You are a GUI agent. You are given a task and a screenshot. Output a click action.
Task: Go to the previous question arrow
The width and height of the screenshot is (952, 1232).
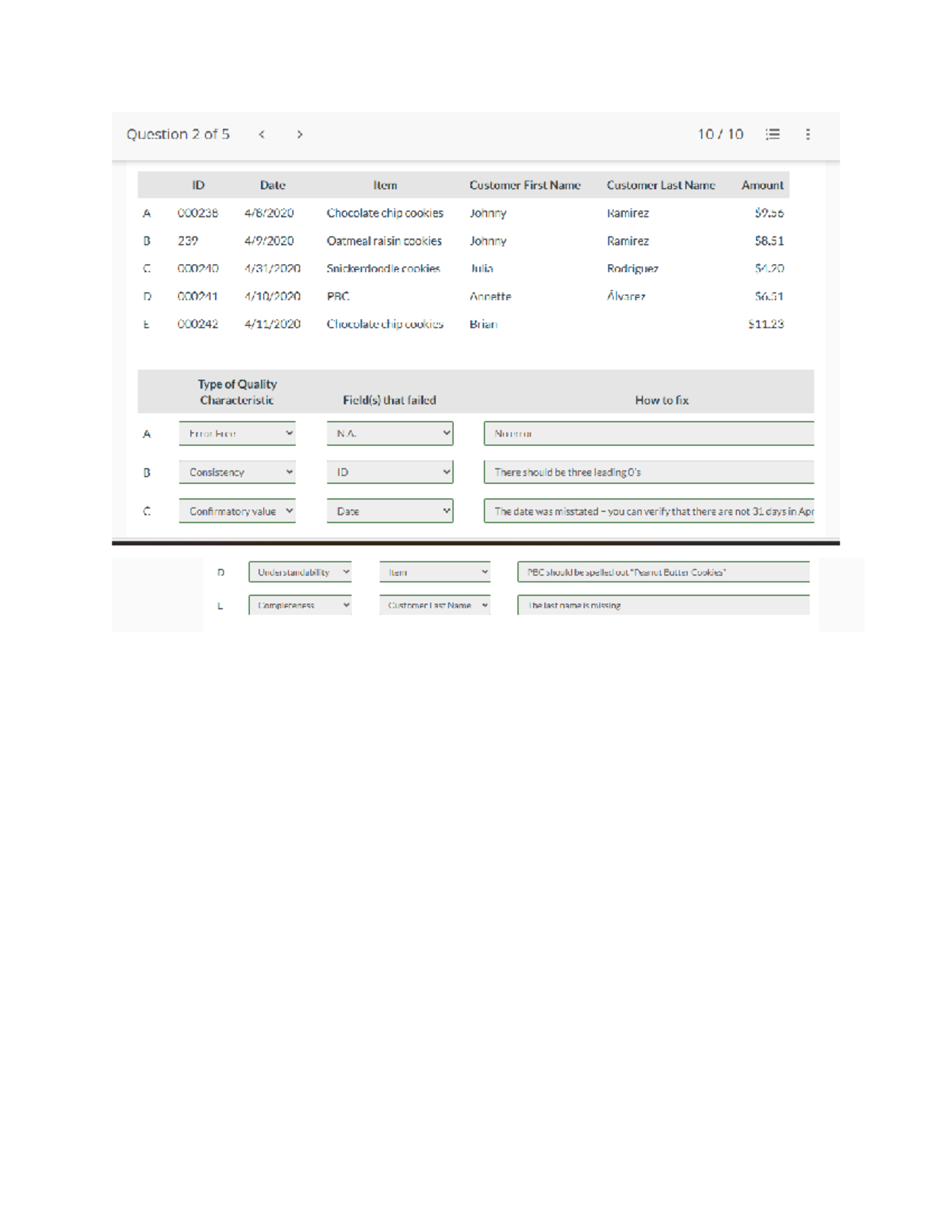coord(262,135)
